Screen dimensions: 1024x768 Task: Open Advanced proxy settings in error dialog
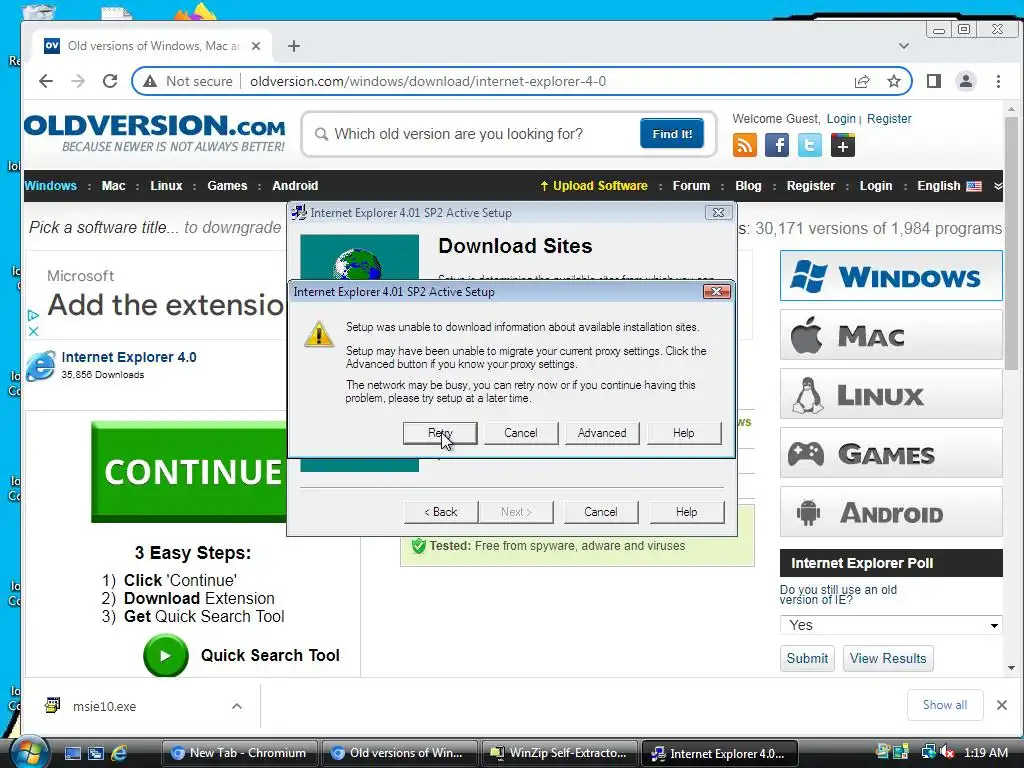(x=601, y=433)
